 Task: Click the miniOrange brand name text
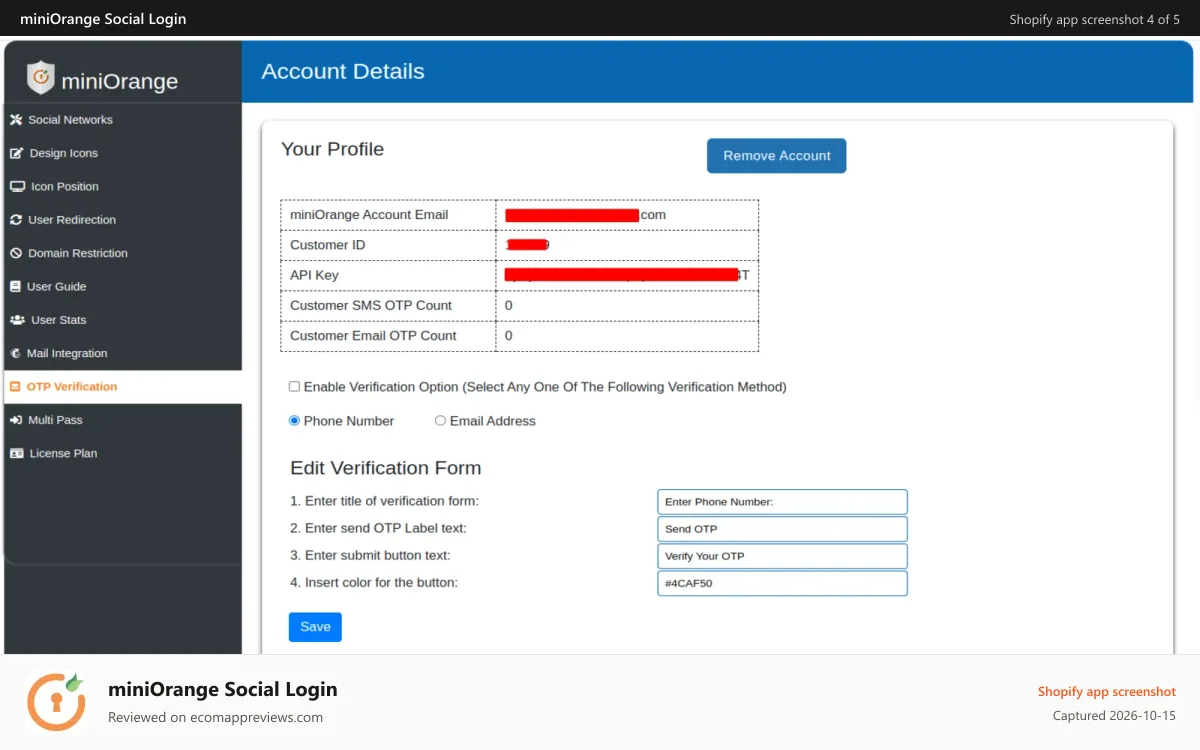pos(120,81)
